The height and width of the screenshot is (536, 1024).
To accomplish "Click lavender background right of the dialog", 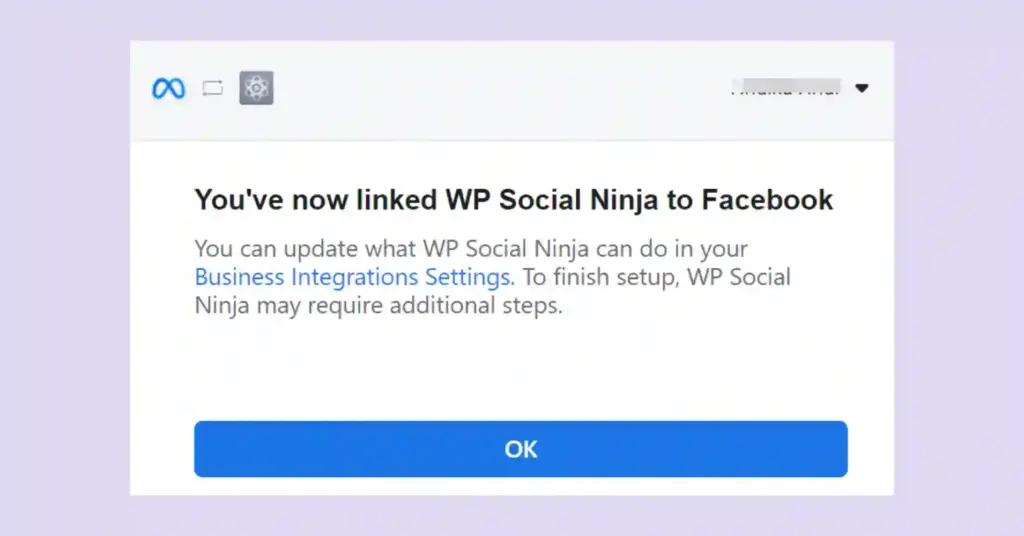I will click(x=958, y=270).
